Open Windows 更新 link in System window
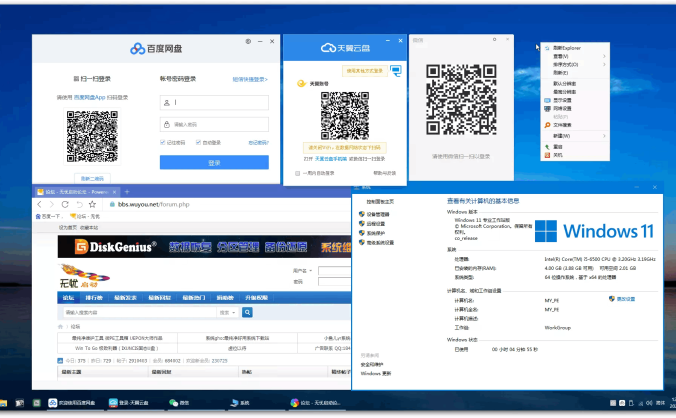The width and height of the screenshot is (676, 418). 376,374
